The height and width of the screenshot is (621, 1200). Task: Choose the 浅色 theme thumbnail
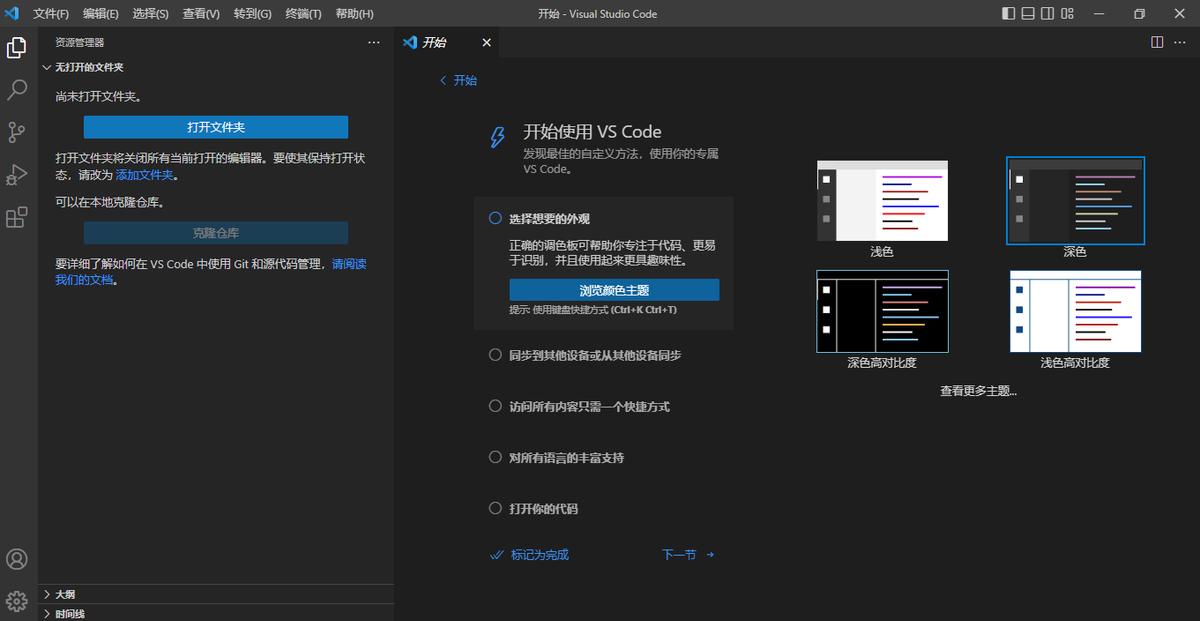[882, 201]
